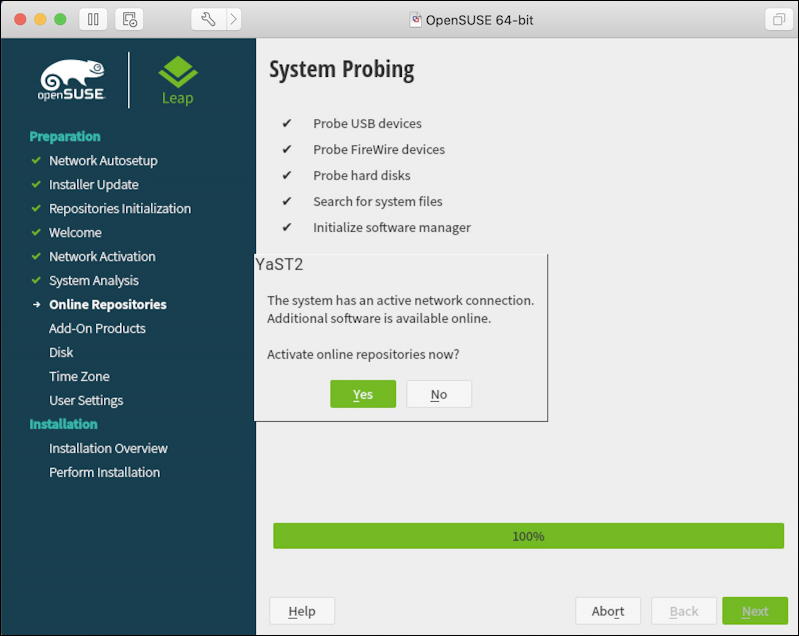
Task: Select the System Analysis step
Action: coord(94,280)
